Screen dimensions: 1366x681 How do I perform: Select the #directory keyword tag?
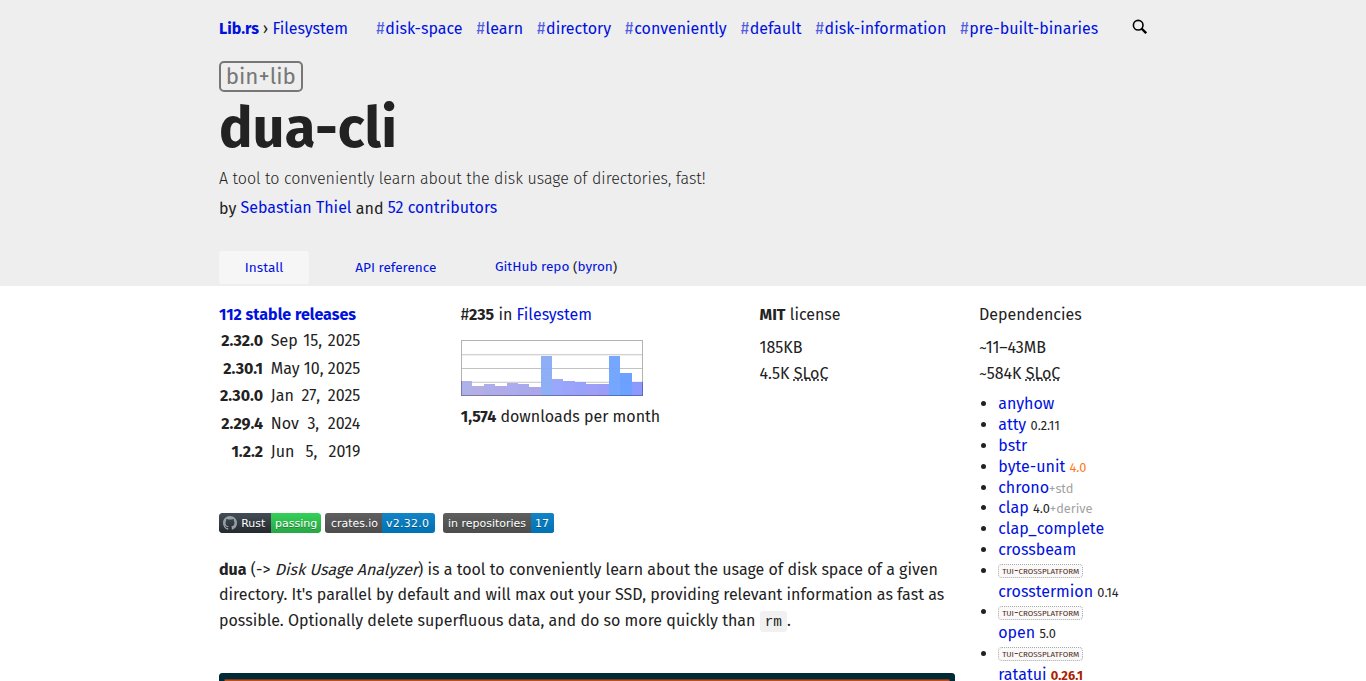574,28
